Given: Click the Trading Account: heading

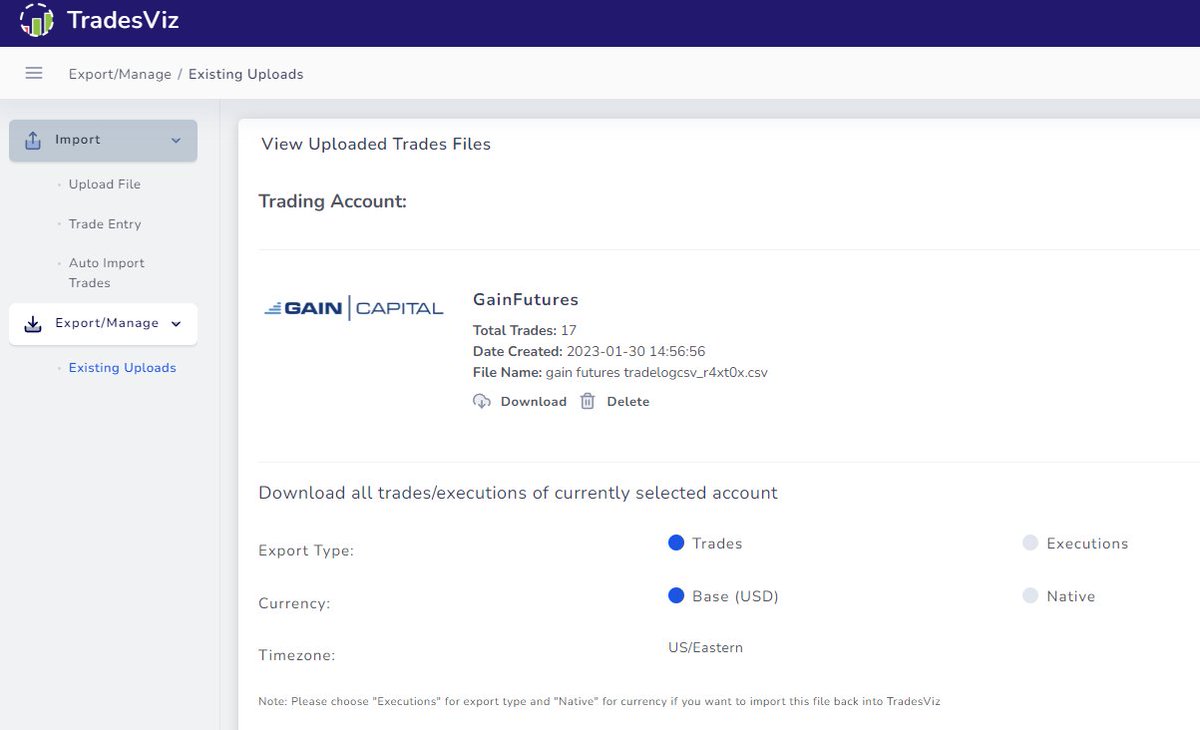Looking at the screenshot, I should pyautogui.click(x=333, y=201).
